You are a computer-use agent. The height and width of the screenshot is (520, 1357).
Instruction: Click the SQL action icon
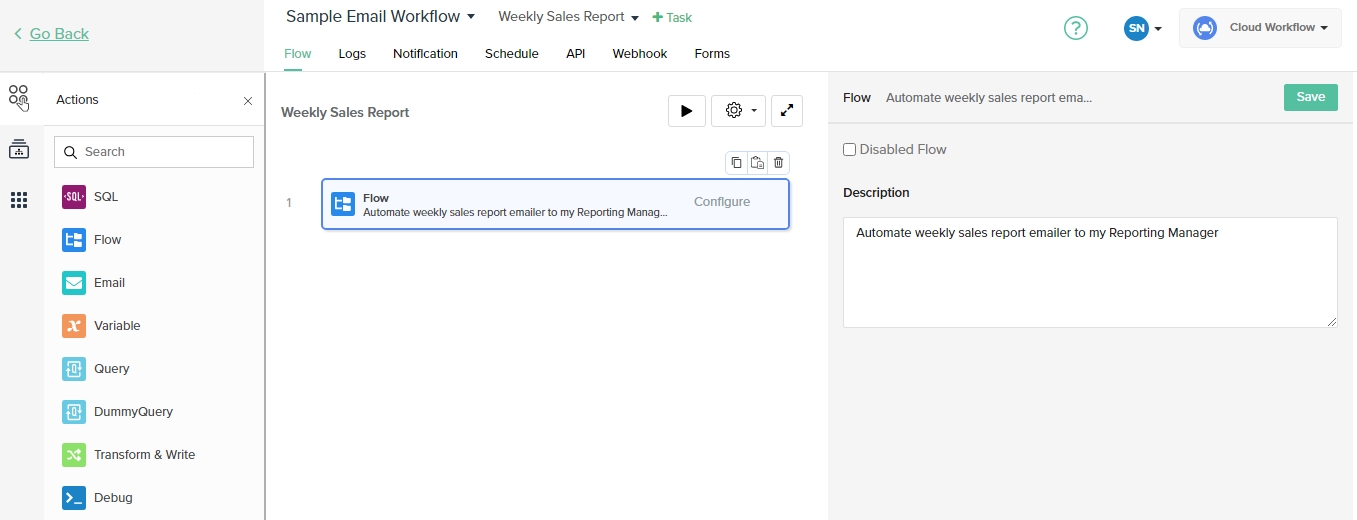[x=74, y=197]
